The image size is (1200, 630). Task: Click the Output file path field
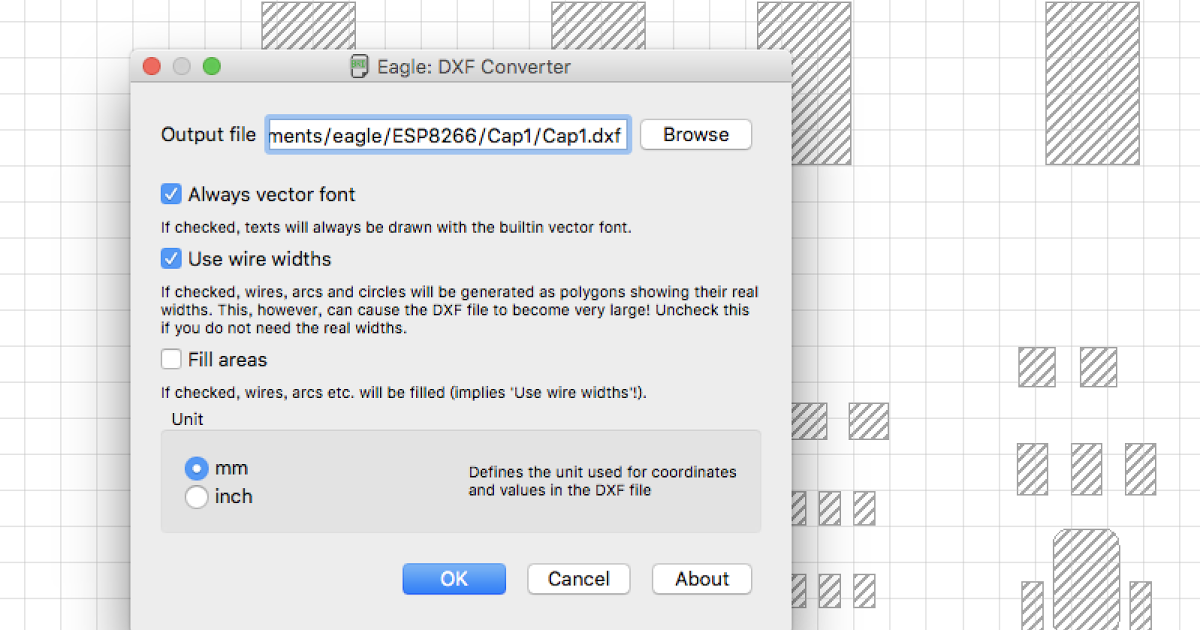pos(448,135)
